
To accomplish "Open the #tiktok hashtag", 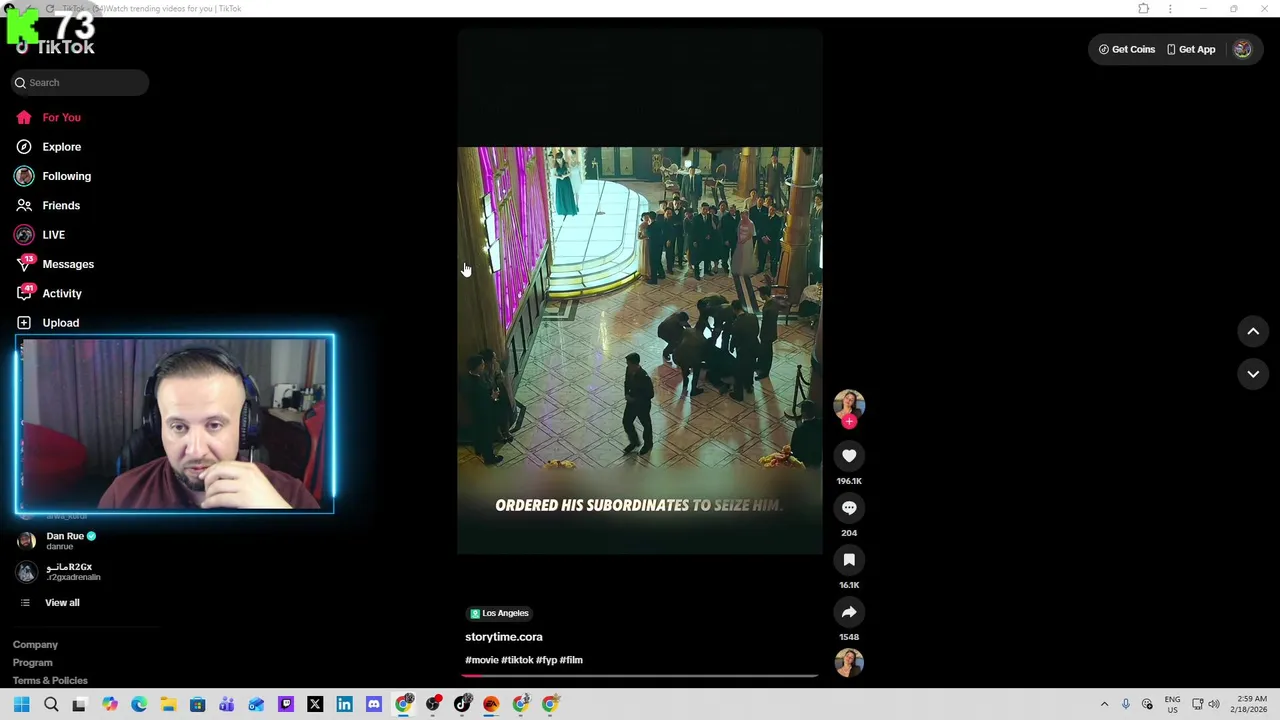I will point(517,660).
